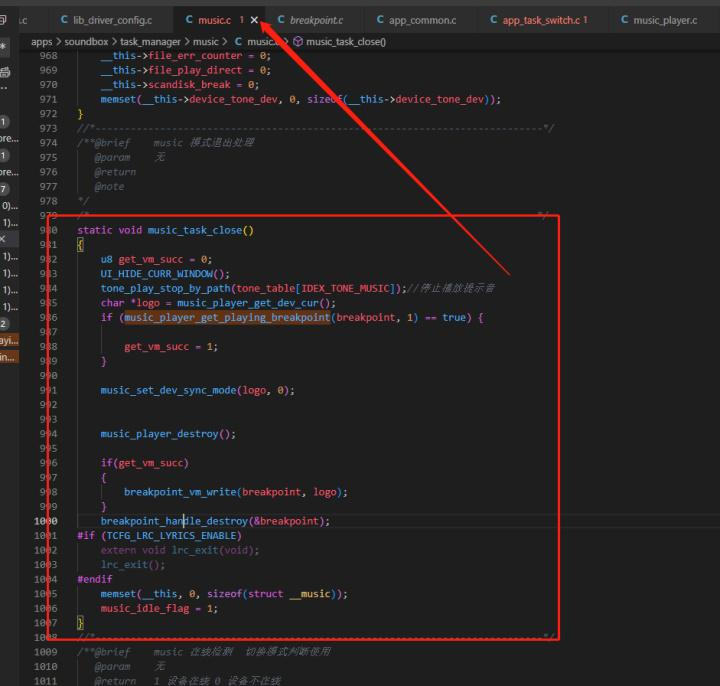Click the 'lrc_exit();' call line
Viewport: 720px width, 686px height.
point(133,565)
